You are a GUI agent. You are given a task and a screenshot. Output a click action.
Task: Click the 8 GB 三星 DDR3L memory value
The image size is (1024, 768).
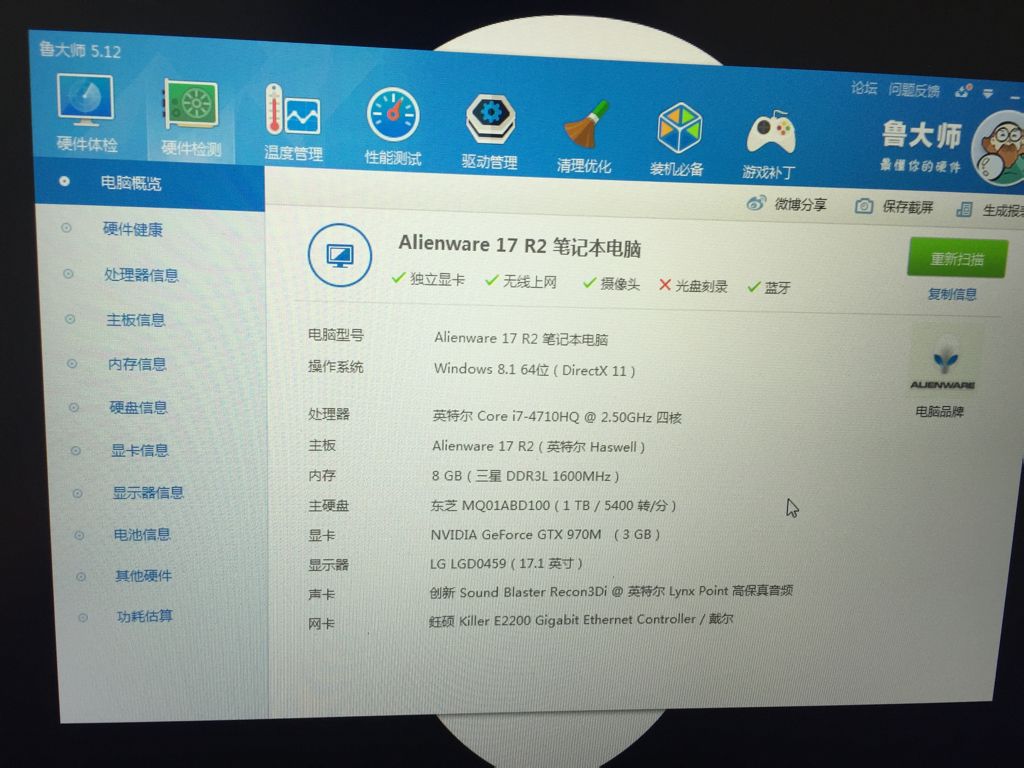[x=525, y=476]
